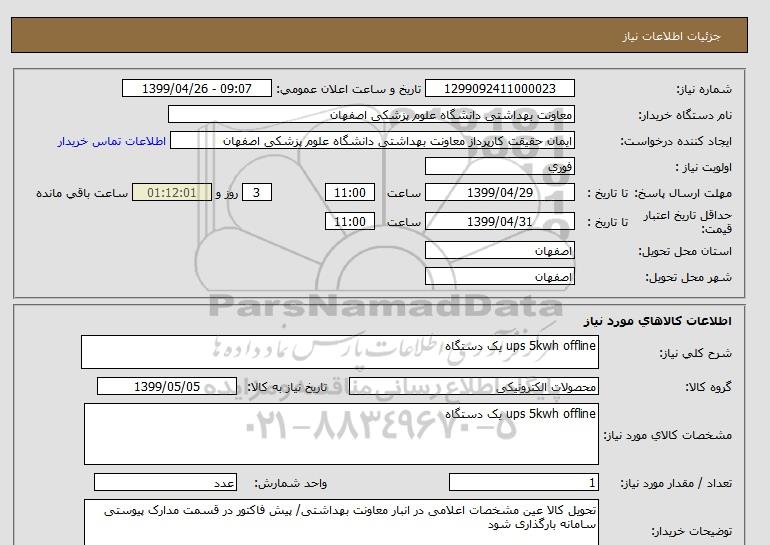Viewport: 770px width, 545px height.
Task: Click the quantity field showing 1
Action: [x=523, y=483]
